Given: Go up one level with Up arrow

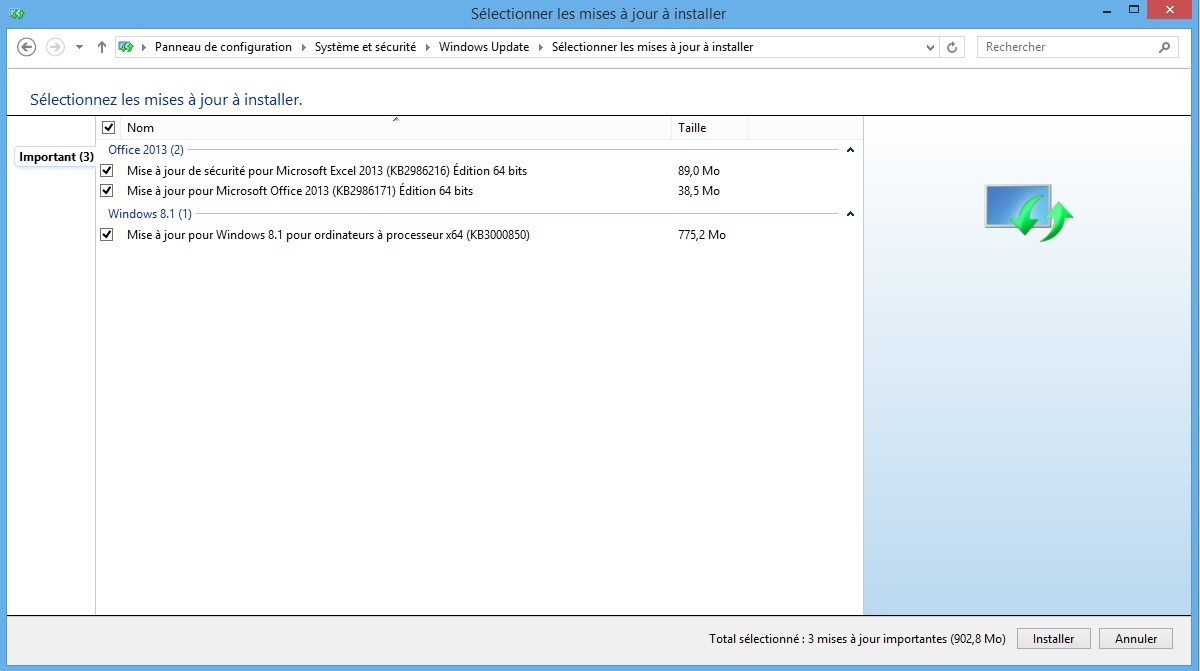Looking at the screenshot, I should pyautogui.click(x=102, y=47).
